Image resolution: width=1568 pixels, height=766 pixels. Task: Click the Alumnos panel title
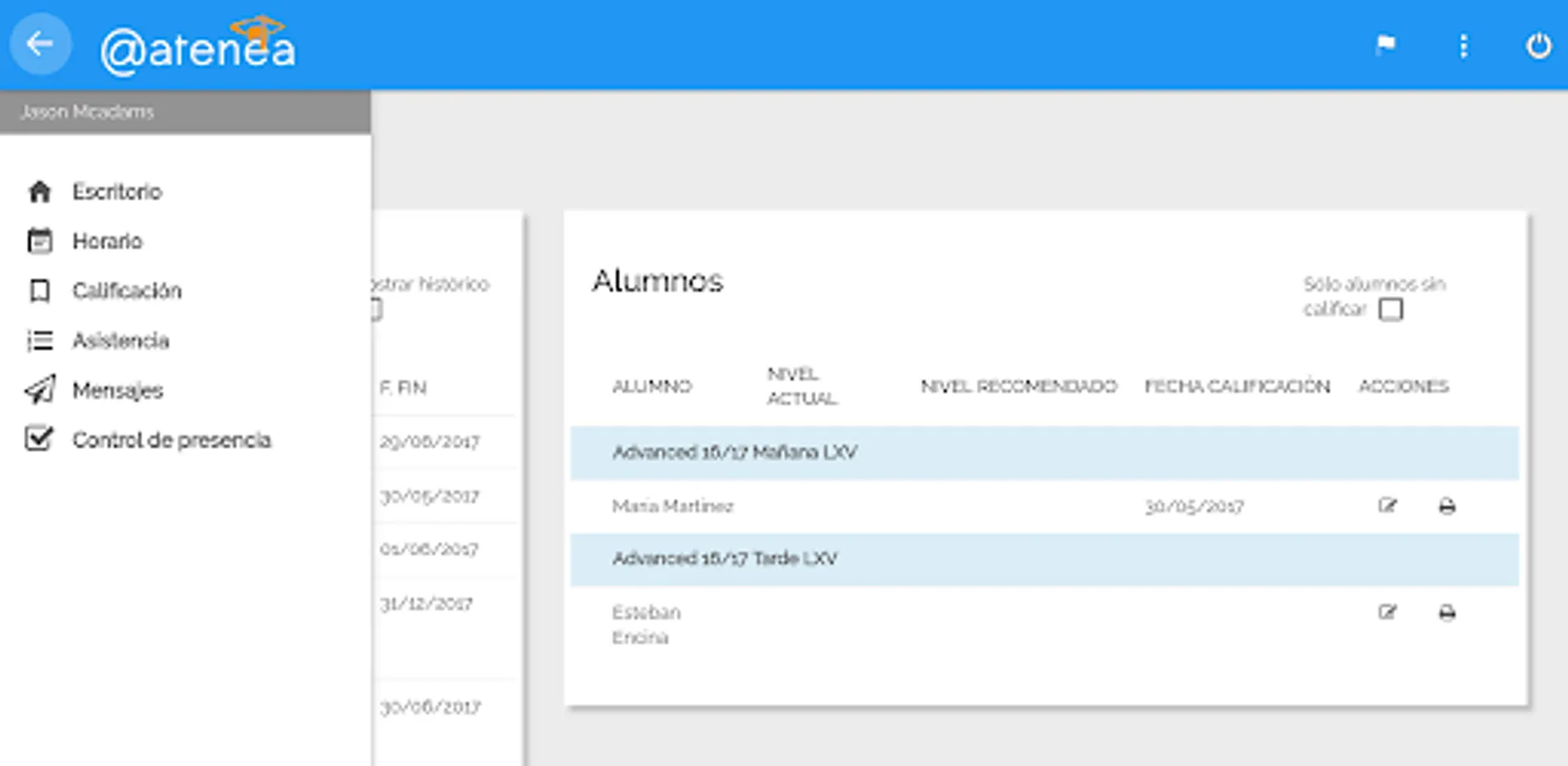pyautogui.click(x=658, y=281)
